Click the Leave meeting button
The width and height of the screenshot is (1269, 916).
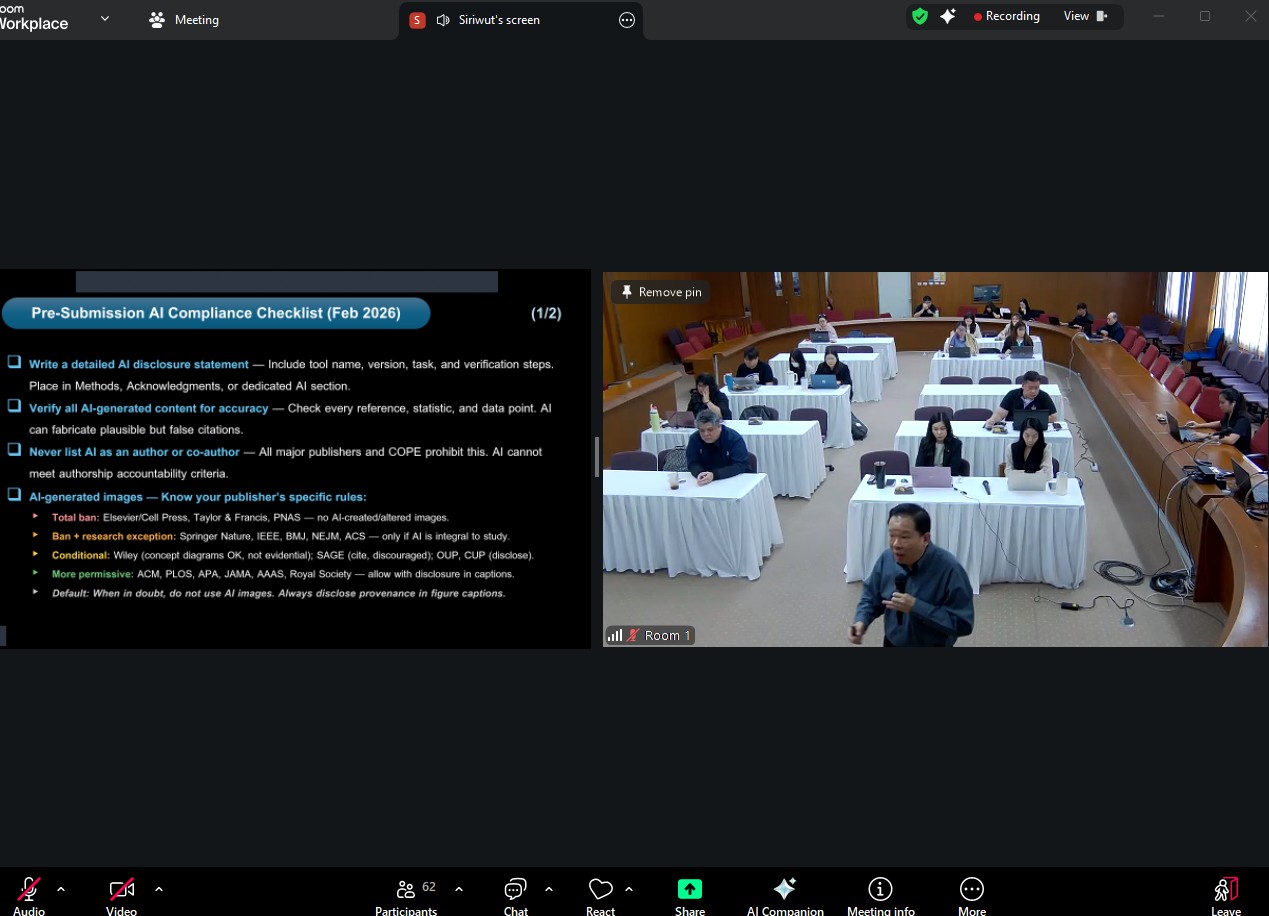pos(1226,889)
